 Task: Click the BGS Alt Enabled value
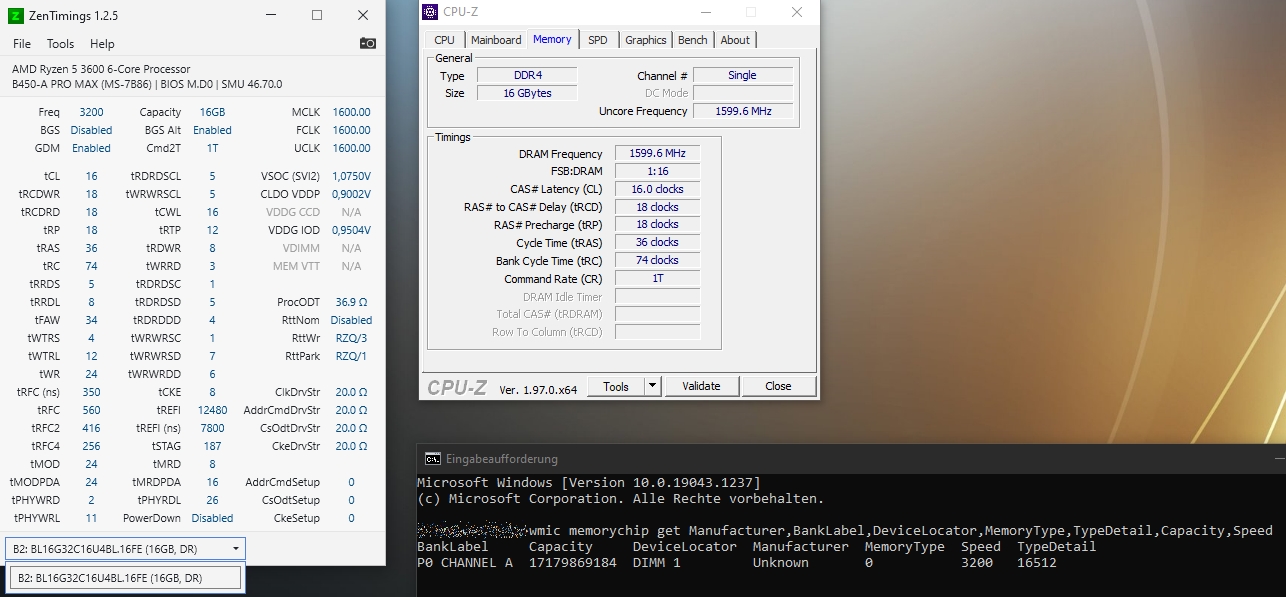click(x=212, y=130)
